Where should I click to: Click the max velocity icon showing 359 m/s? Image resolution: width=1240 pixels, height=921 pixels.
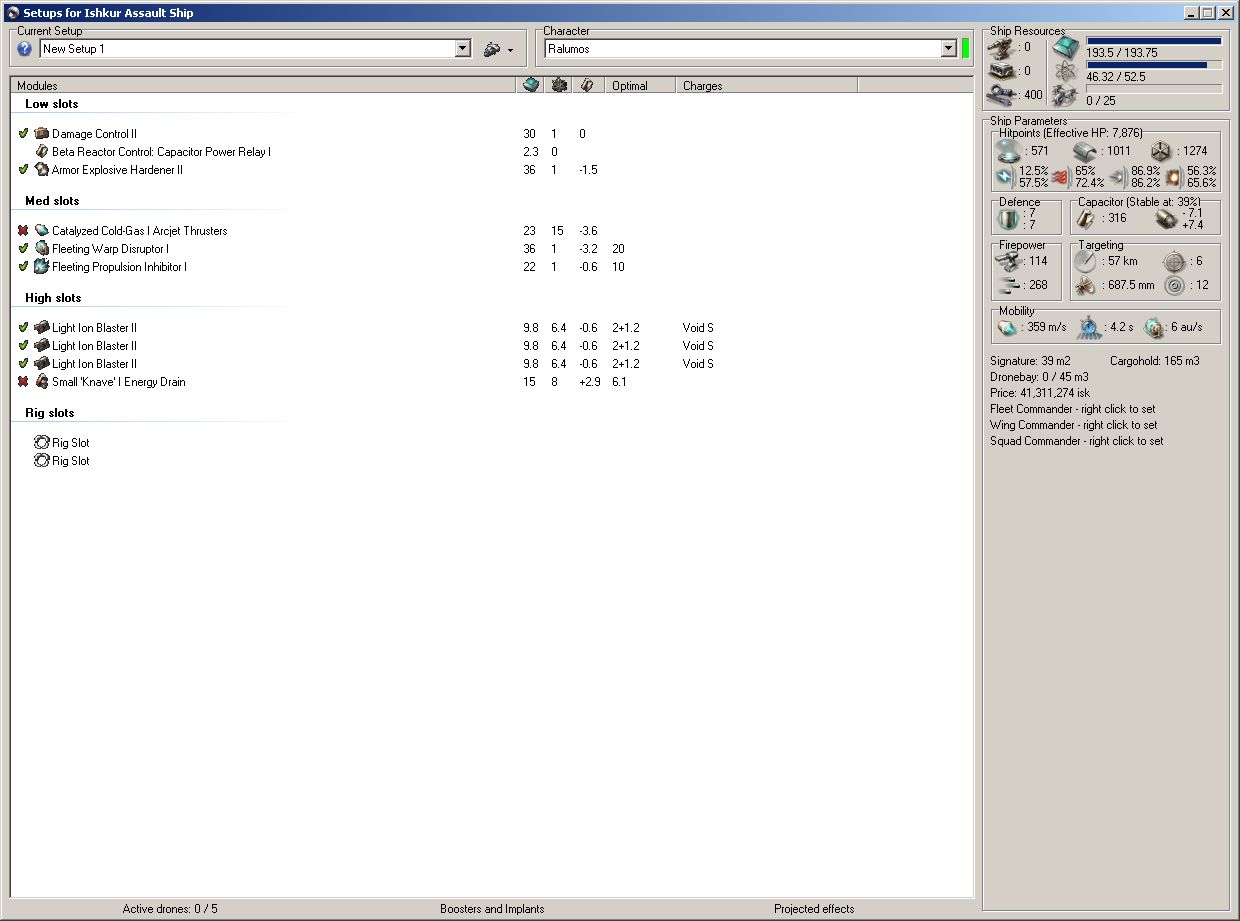click(x=1008, y=327)
